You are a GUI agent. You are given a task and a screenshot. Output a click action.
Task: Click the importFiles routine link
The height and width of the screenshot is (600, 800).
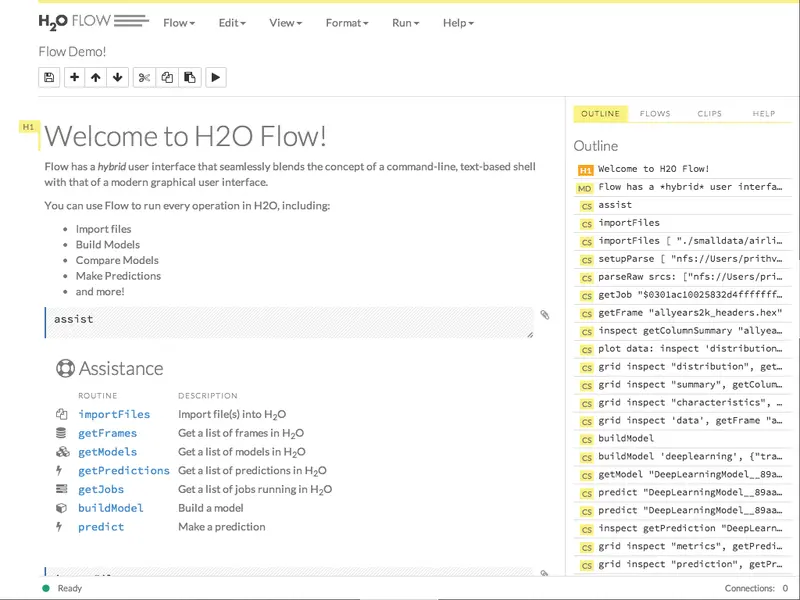[x=114, y=414]
